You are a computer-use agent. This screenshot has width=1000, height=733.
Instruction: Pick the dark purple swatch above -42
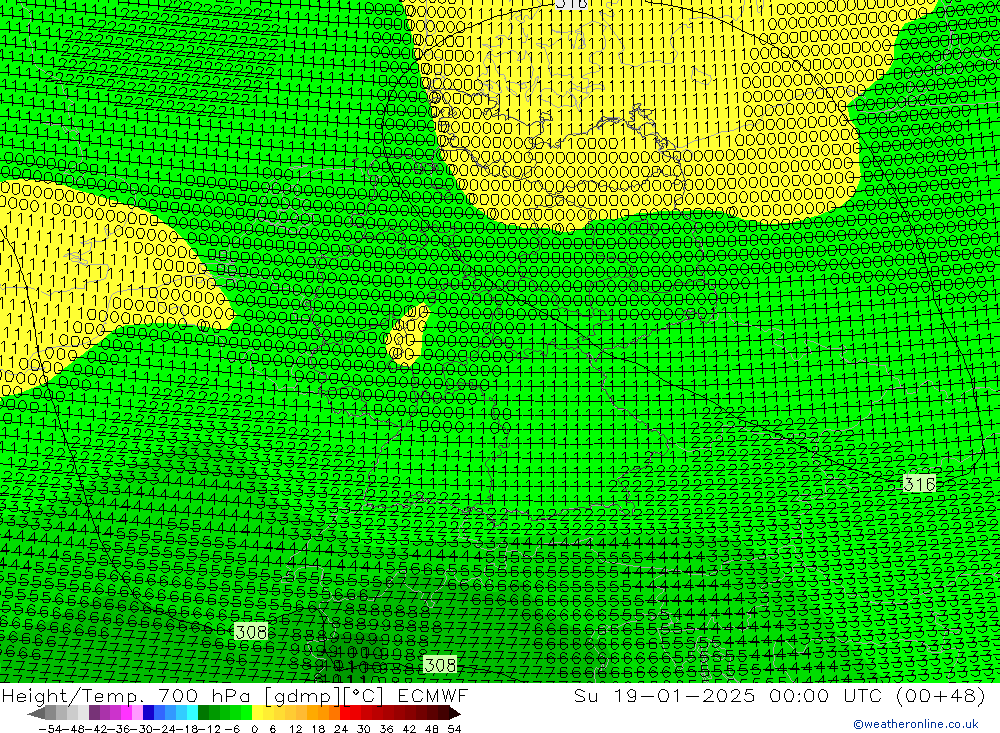[x=94, y=713]
